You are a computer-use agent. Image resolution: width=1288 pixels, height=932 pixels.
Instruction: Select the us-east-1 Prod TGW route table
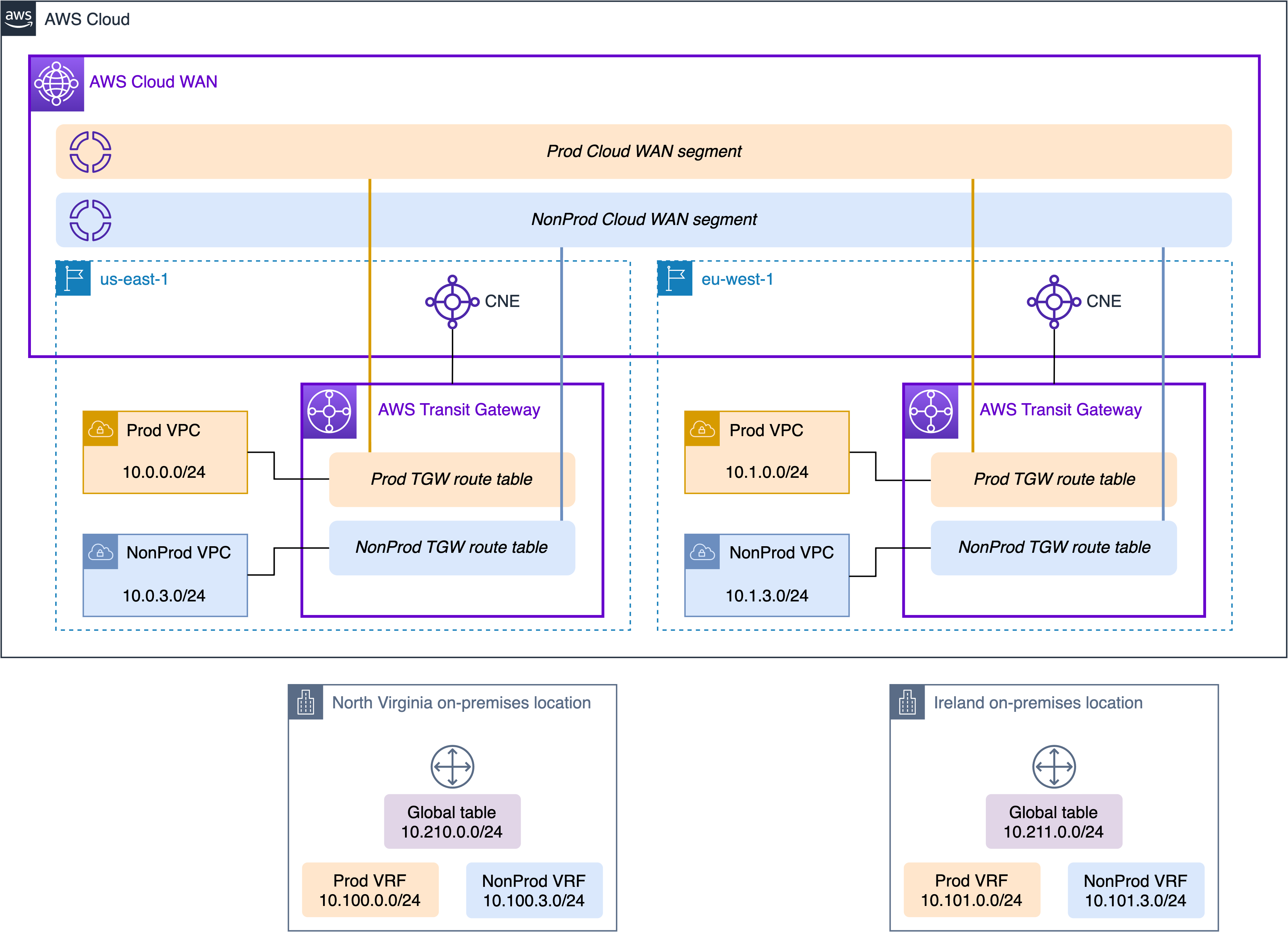click(452, 479)
